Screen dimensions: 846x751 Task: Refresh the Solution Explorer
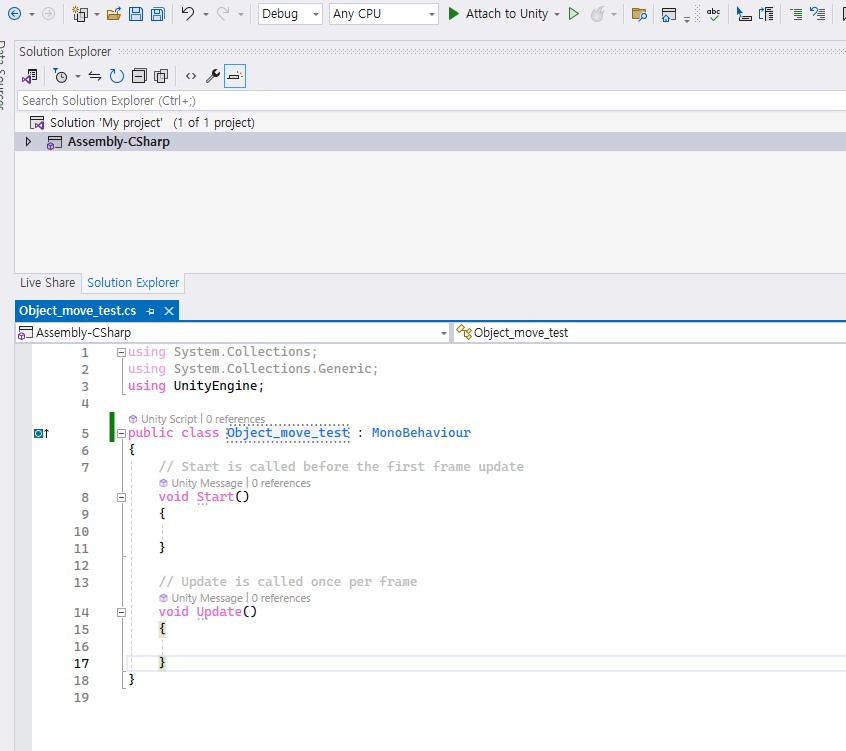(x=117, y=76)
